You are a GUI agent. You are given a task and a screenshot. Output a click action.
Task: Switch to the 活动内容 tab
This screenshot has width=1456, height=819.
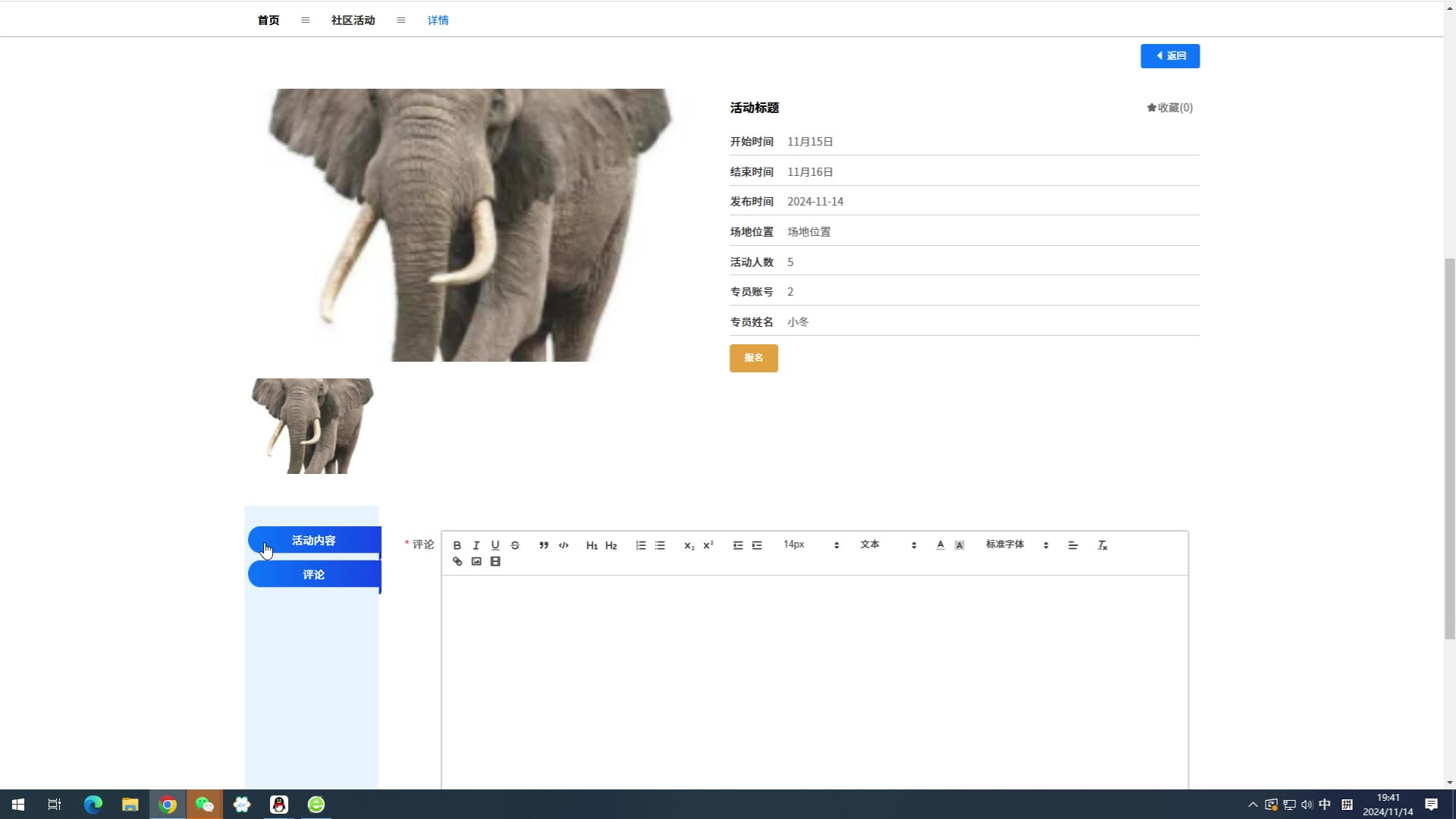coord(314,541)
